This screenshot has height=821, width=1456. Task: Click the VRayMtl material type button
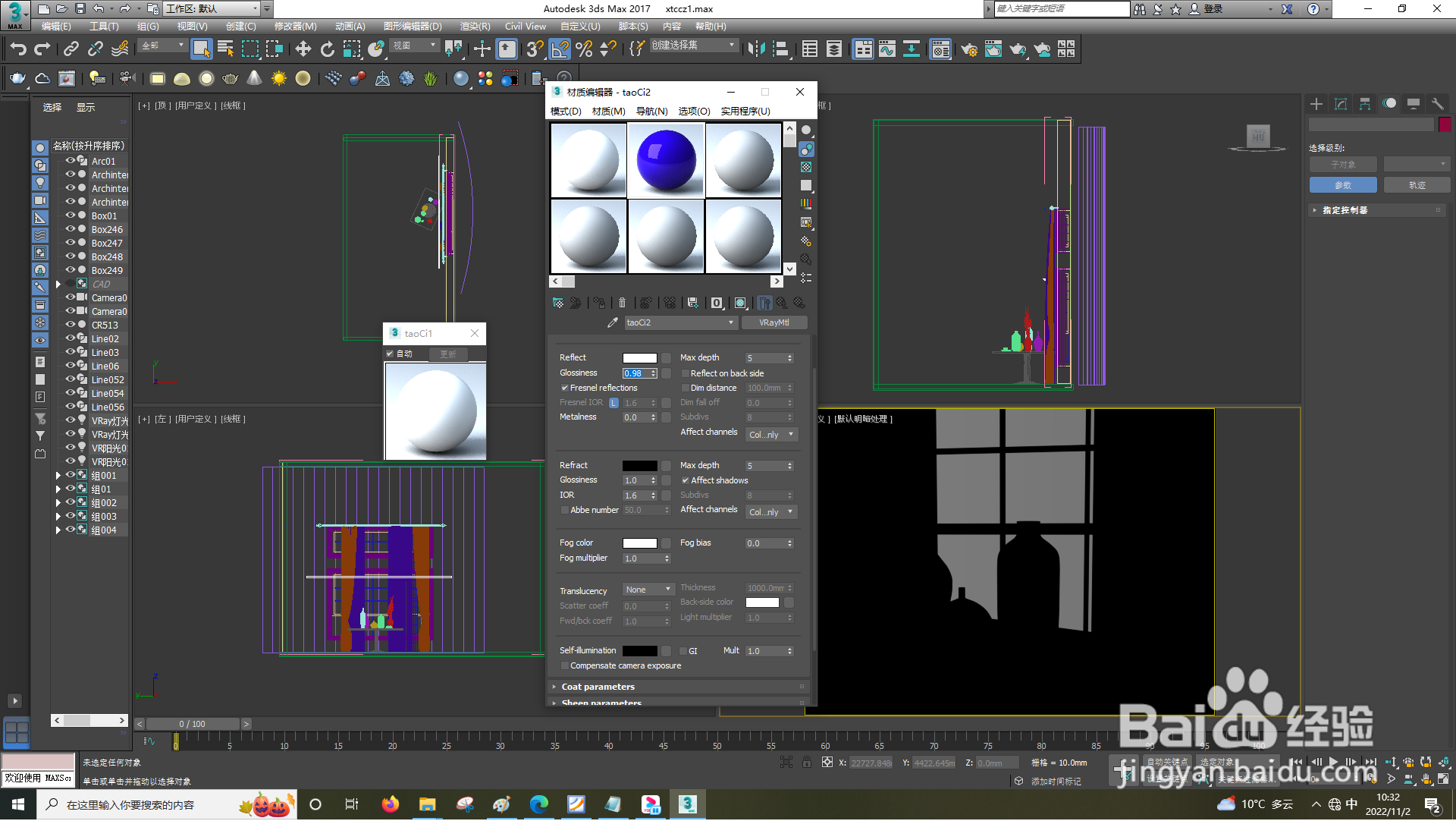point(773,323)
